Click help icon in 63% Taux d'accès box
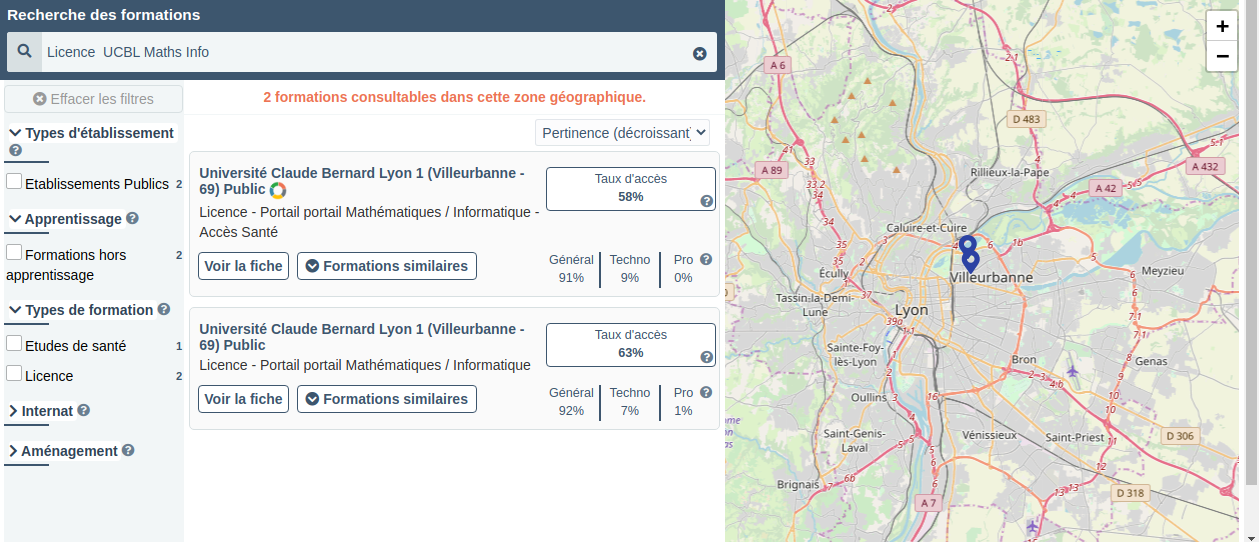 [707, 357]
